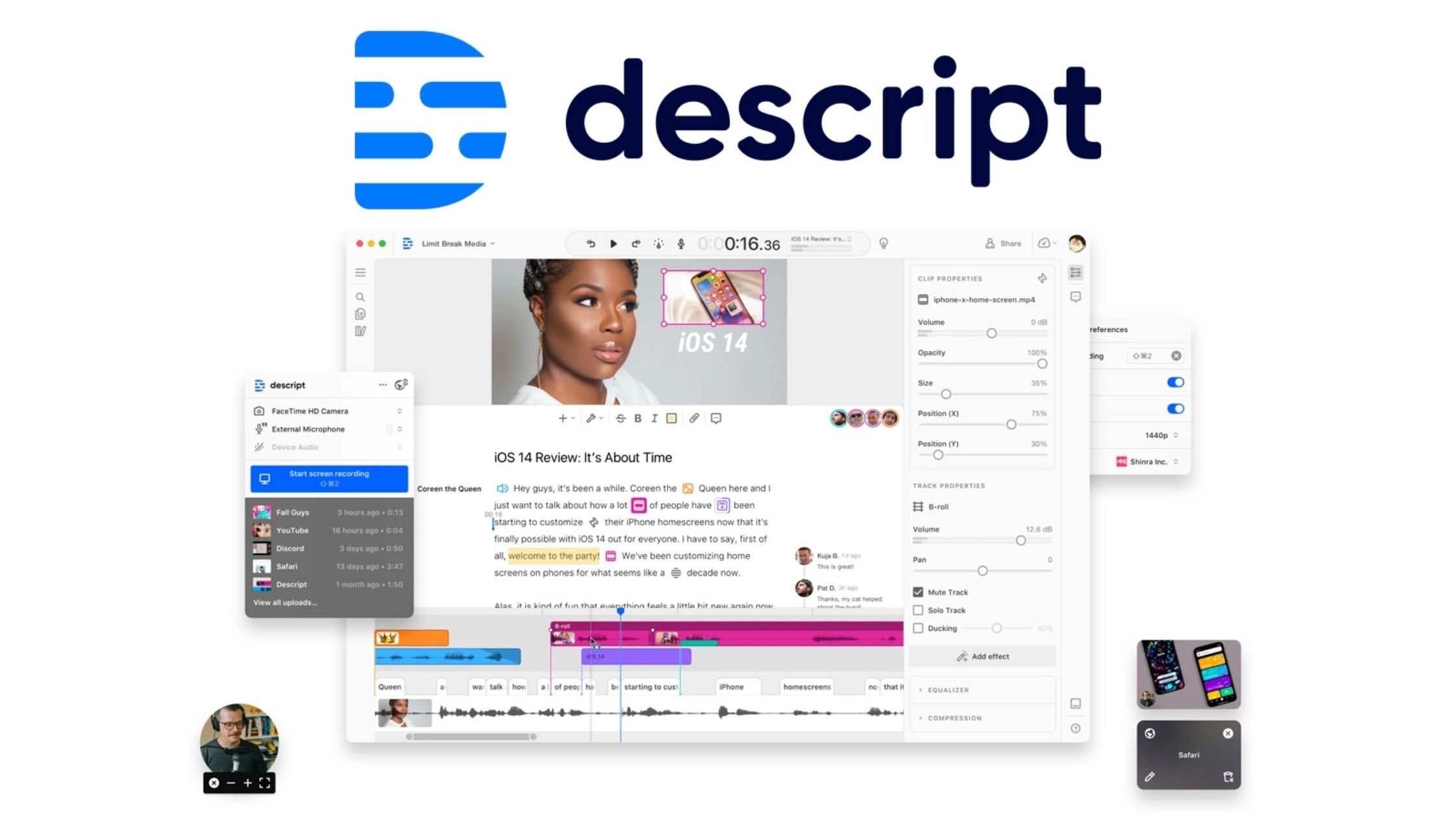Enable Solo Track checkbox

(x=918, y=610)
